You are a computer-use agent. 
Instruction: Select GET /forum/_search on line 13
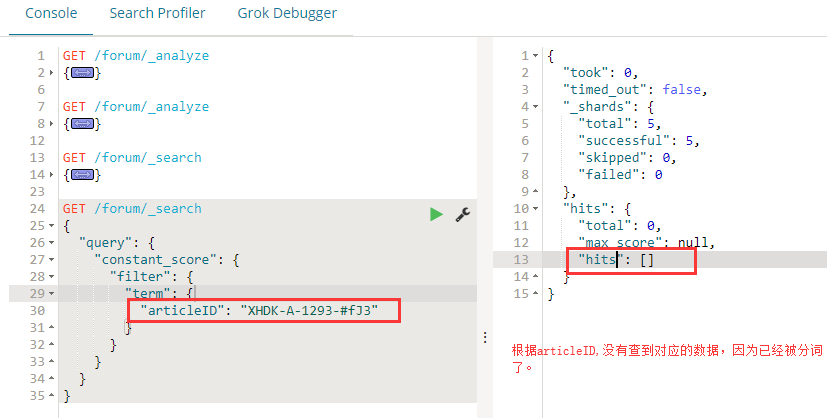(x=132, y=158)
